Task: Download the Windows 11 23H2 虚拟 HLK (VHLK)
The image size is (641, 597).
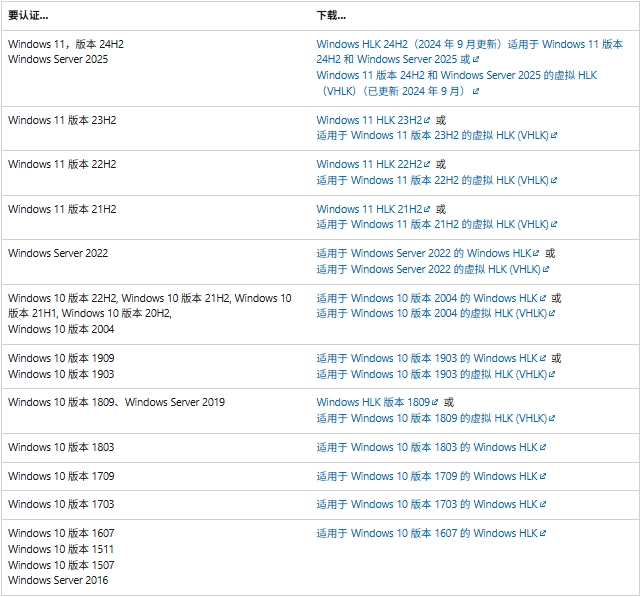Action: [x=432, y=135]
